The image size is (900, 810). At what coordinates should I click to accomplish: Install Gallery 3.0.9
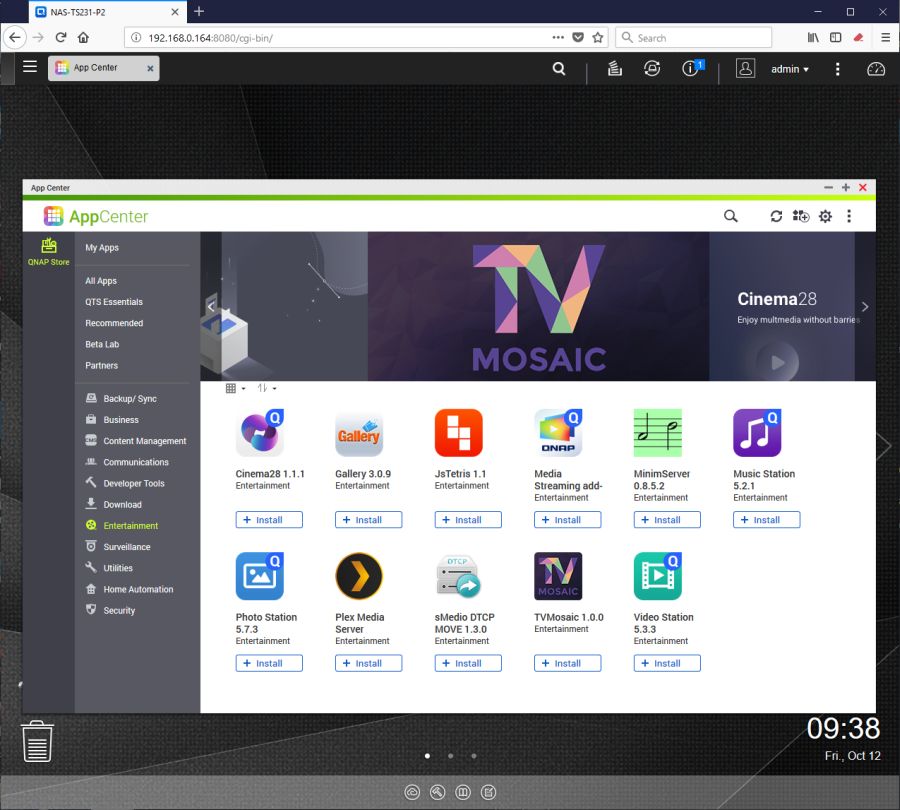368,520
